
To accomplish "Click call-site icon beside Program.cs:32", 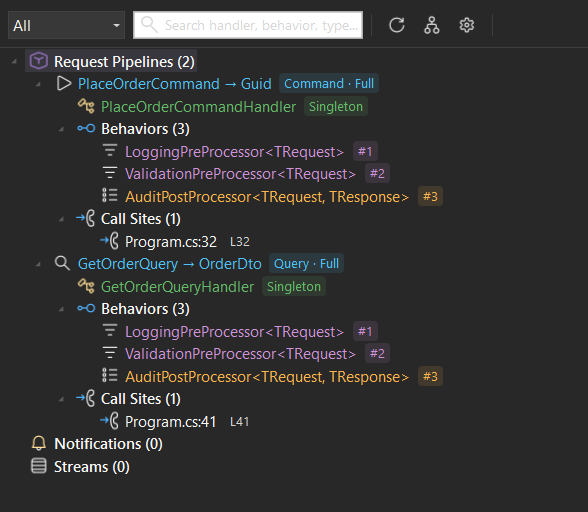I will (x=110, y=241).
